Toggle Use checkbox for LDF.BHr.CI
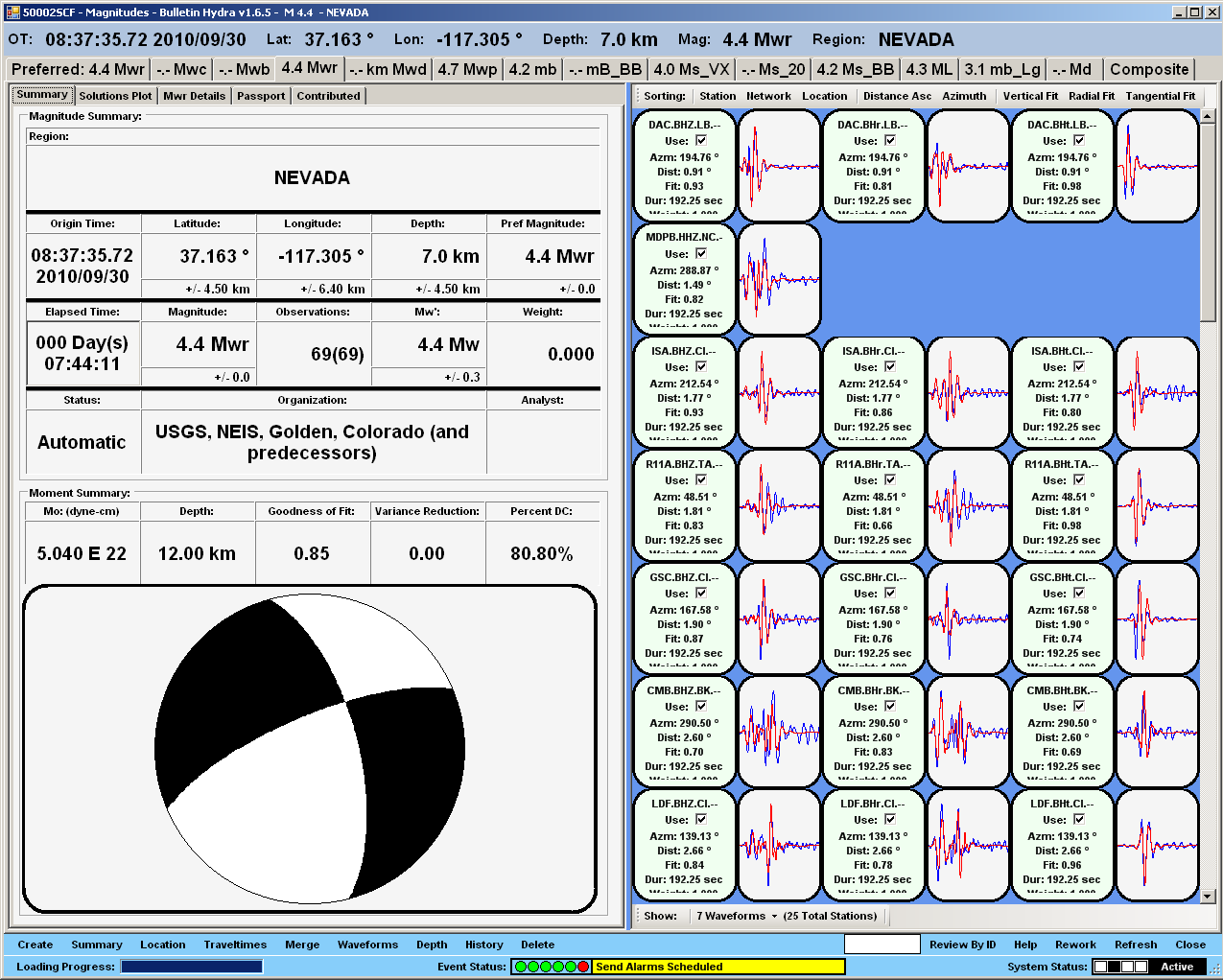Image resolution: width=1223 pixels, height=980 pixels. coord(890,820)
